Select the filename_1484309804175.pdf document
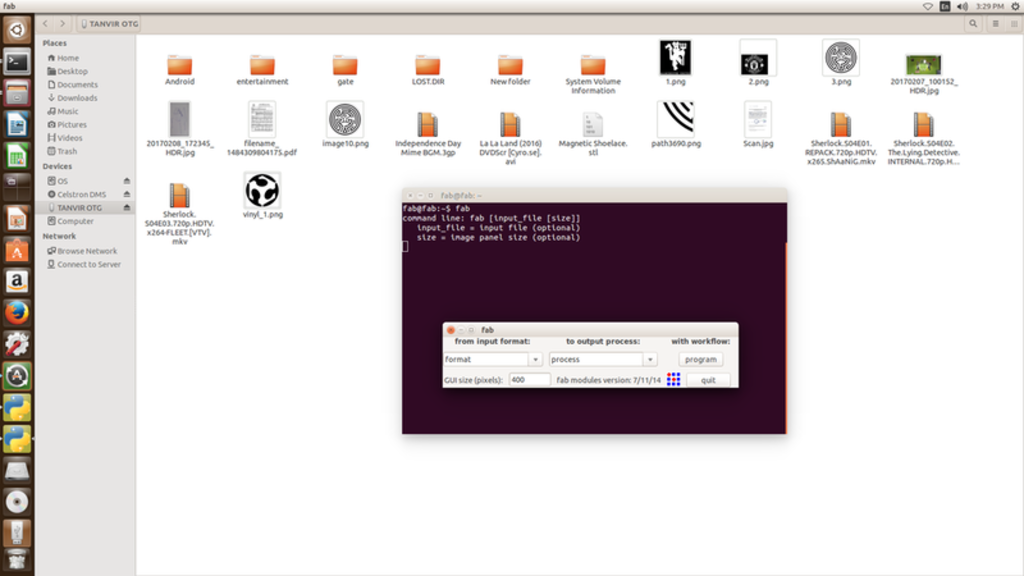Viewport: 1024px width, 576px height. [262, 129]
